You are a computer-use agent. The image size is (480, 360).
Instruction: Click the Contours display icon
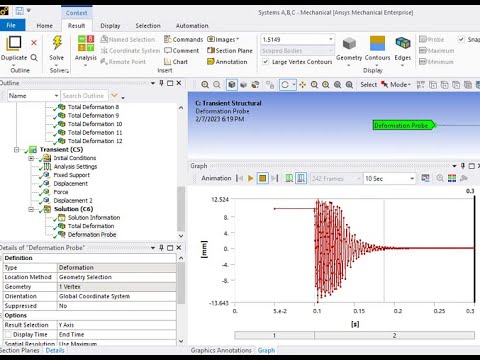377,43
